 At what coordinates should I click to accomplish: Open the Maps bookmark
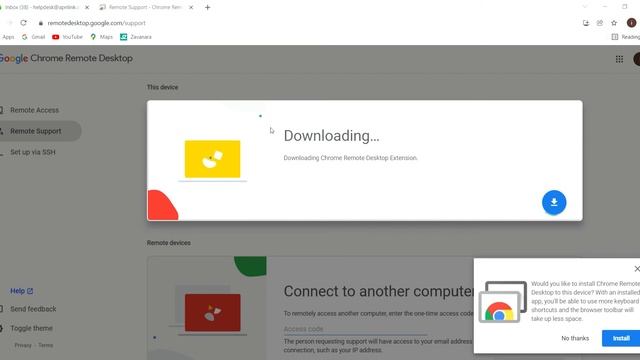[102, 37]
